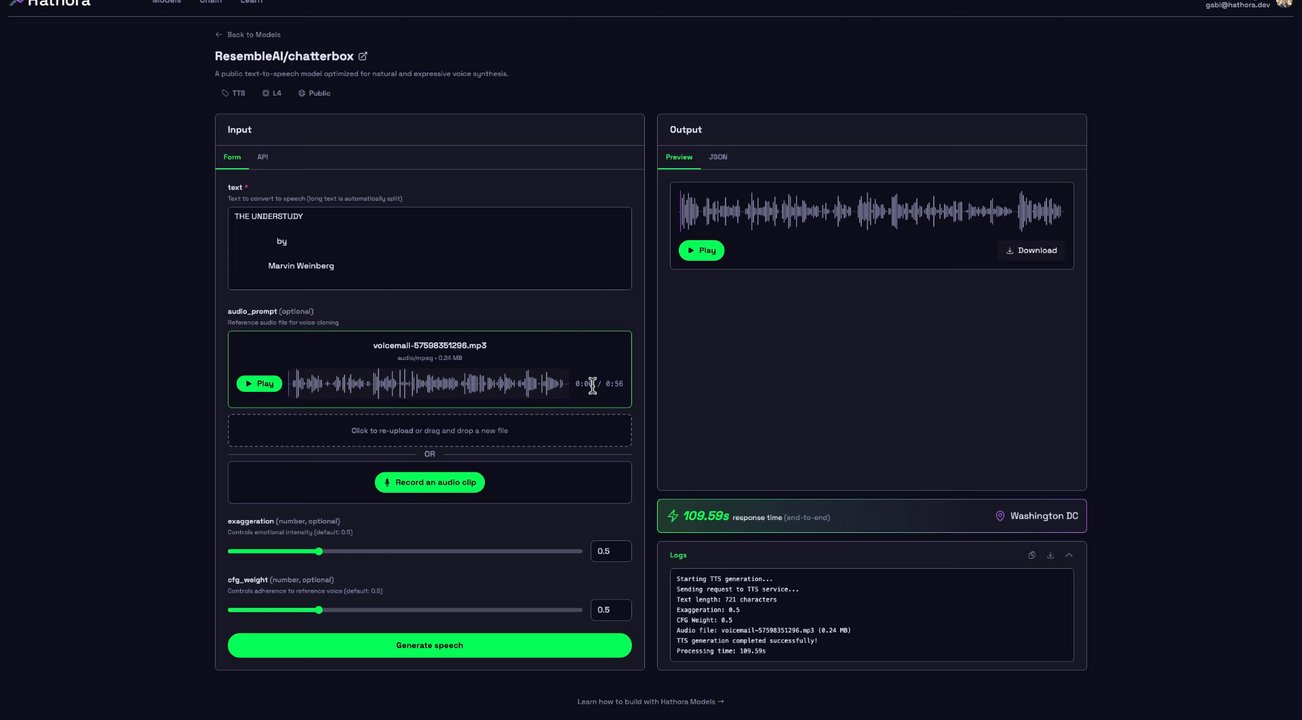
Task: Click the microphone icon in Record button
Action: pos(387,482)
